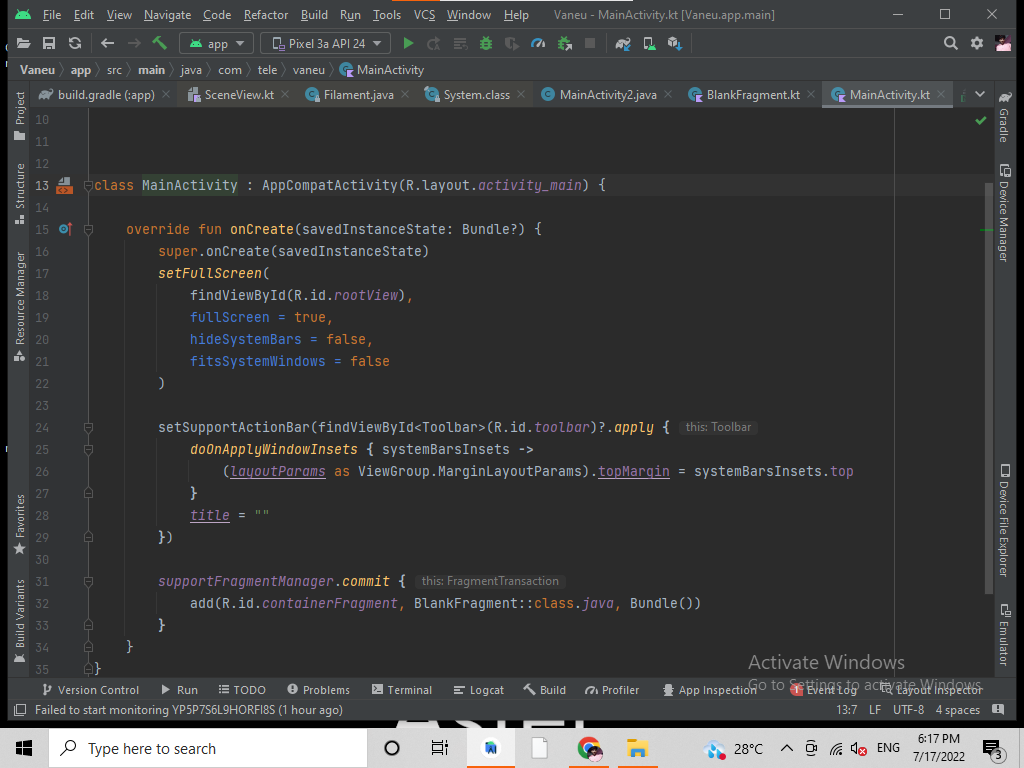The width and height of the screenshot is (1024, 768).
Task: Open the Logcat tool window
Action: coord(478,689)
